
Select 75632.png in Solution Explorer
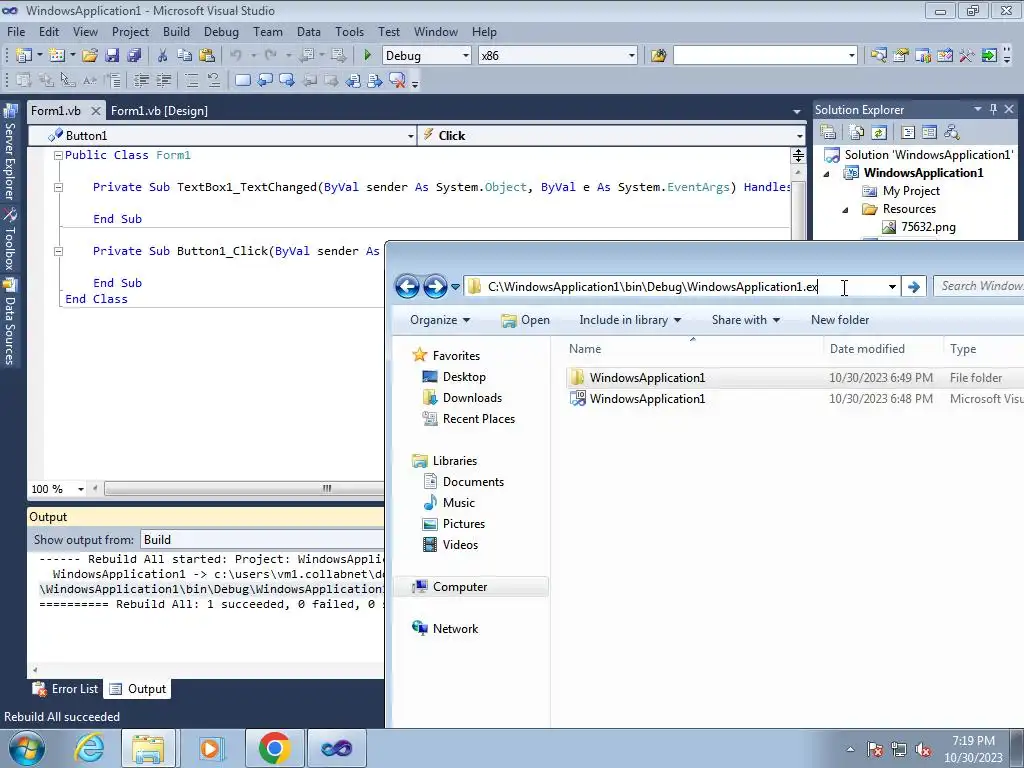click(x=928, y=227)
